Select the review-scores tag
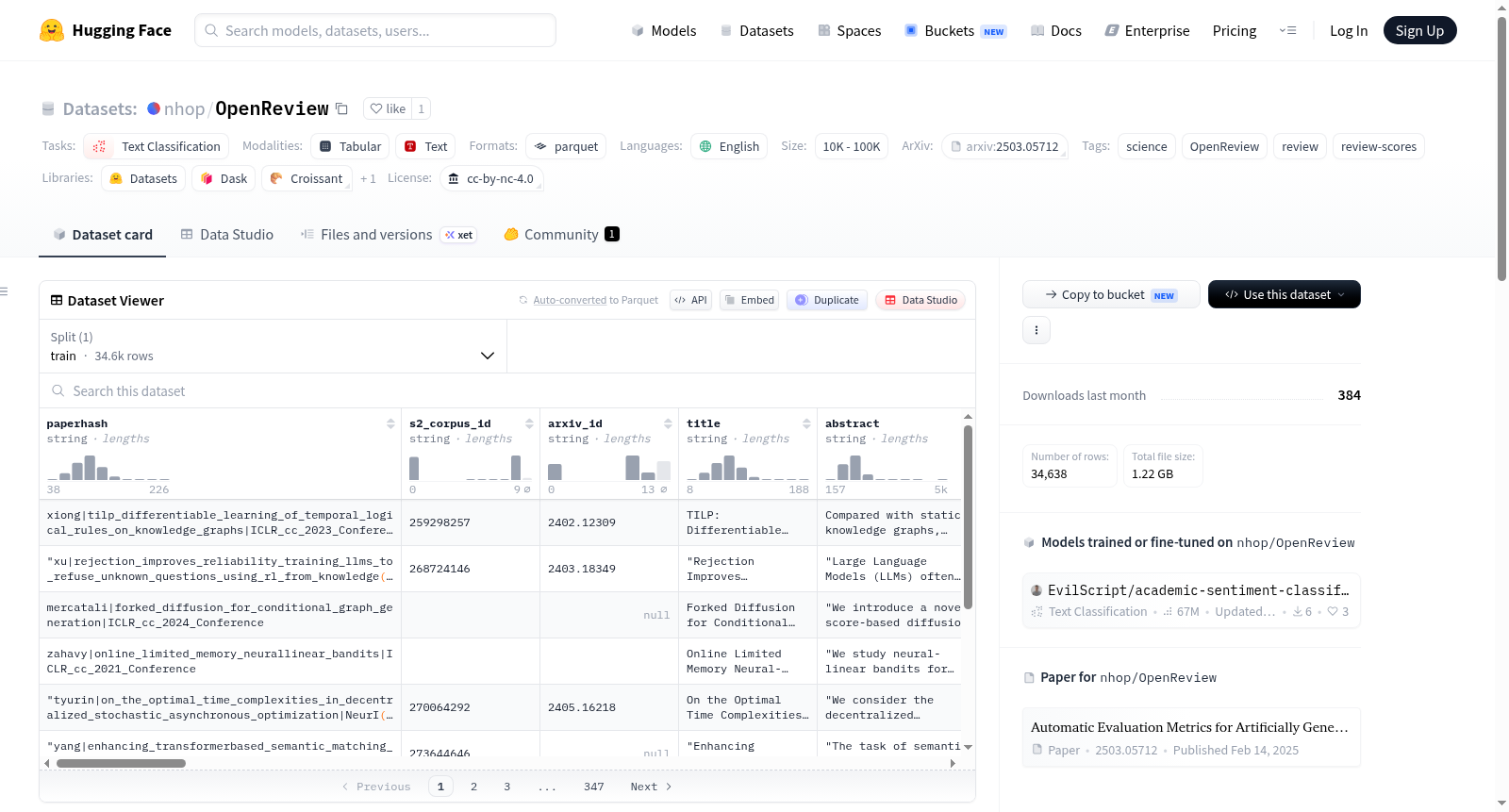This screenshot has height=812, width=1509. click(x=1378, y=146)
